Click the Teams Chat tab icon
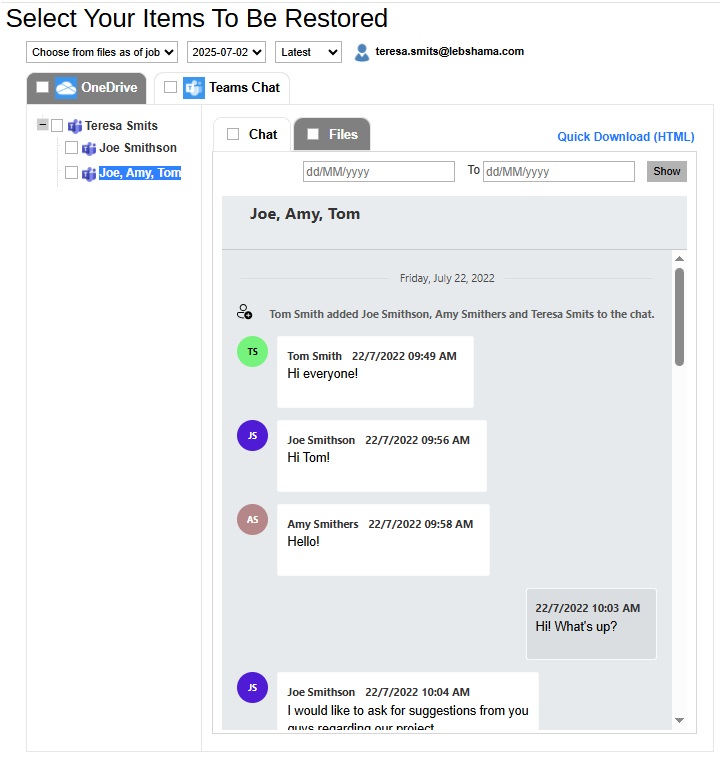 pos(193,88)
